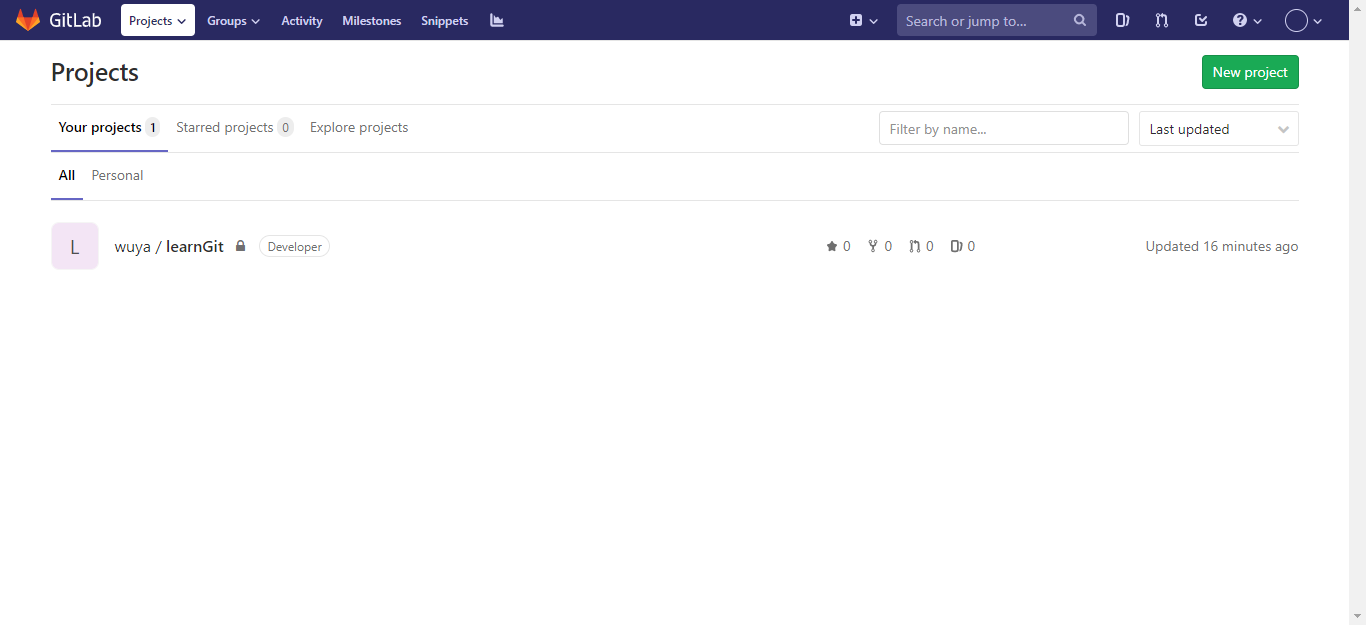Open the wuya / learnGit project link
The width and height of the screenshot is (1366, 625).
(169, 246)
